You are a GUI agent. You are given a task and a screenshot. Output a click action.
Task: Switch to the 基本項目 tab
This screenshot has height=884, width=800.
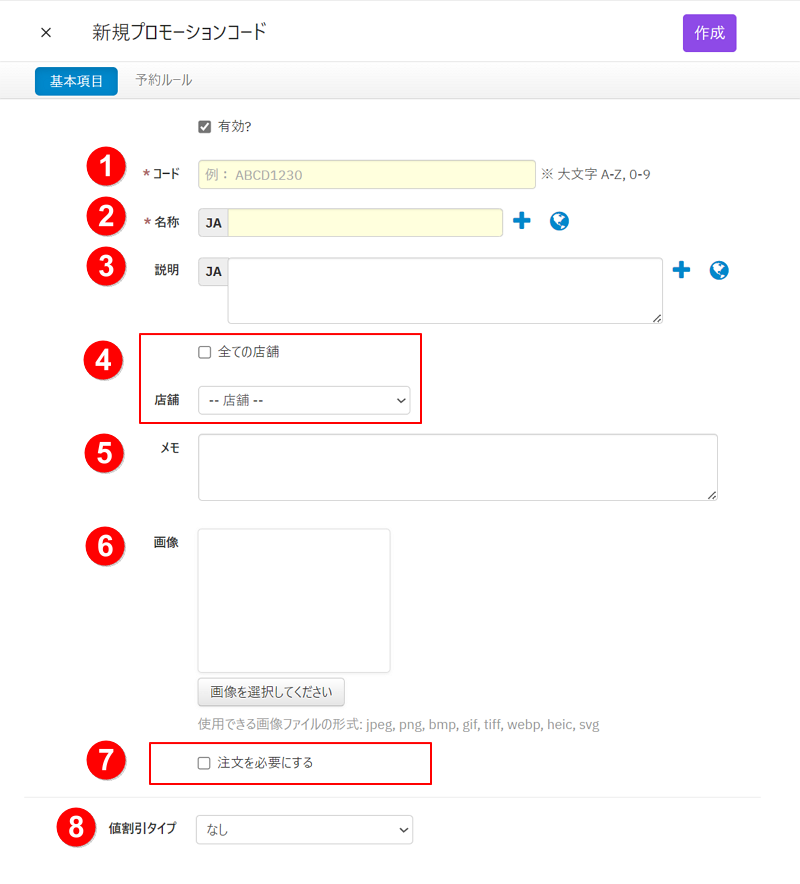tap(77, 81)
